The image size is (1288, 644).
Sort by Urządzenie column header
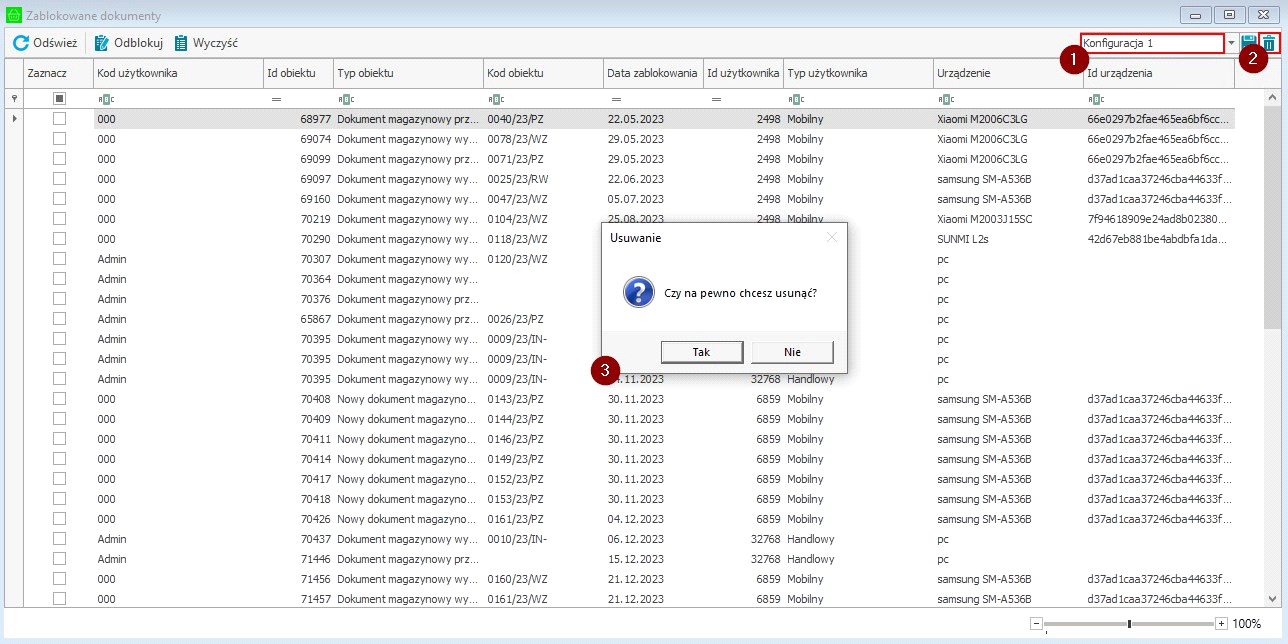tap(1008, 74)
